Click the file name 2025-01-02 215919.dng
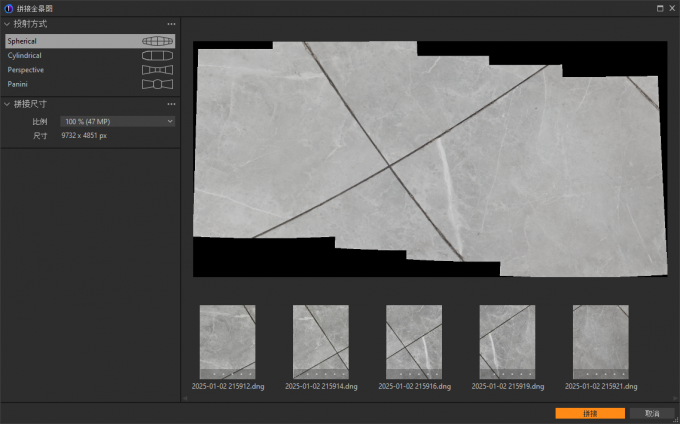Screen dimensions: 680x424 coord(508,386)
